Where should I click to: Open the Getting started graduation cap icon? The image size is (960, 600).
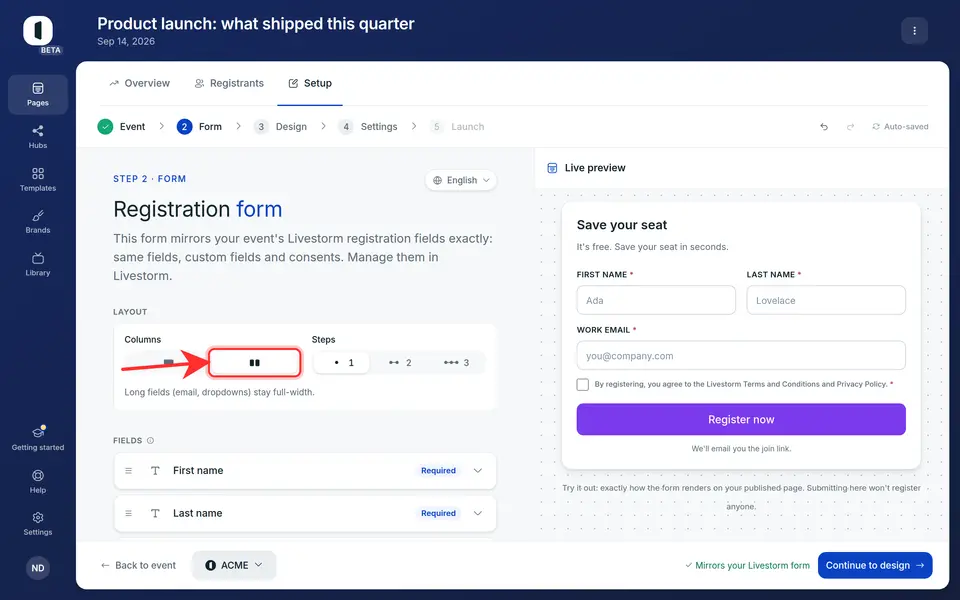click(x=37, y=432)
